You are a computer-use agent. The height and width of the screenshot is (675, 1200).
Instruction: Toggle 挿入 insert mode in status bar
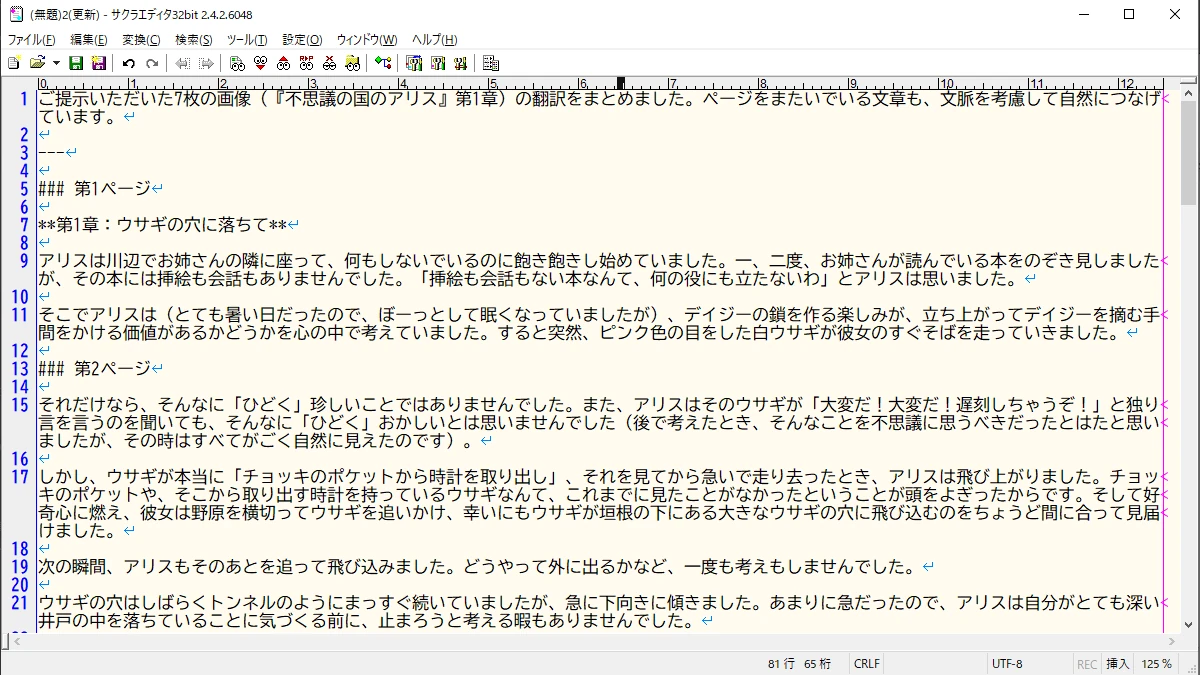click(1117, 664)
